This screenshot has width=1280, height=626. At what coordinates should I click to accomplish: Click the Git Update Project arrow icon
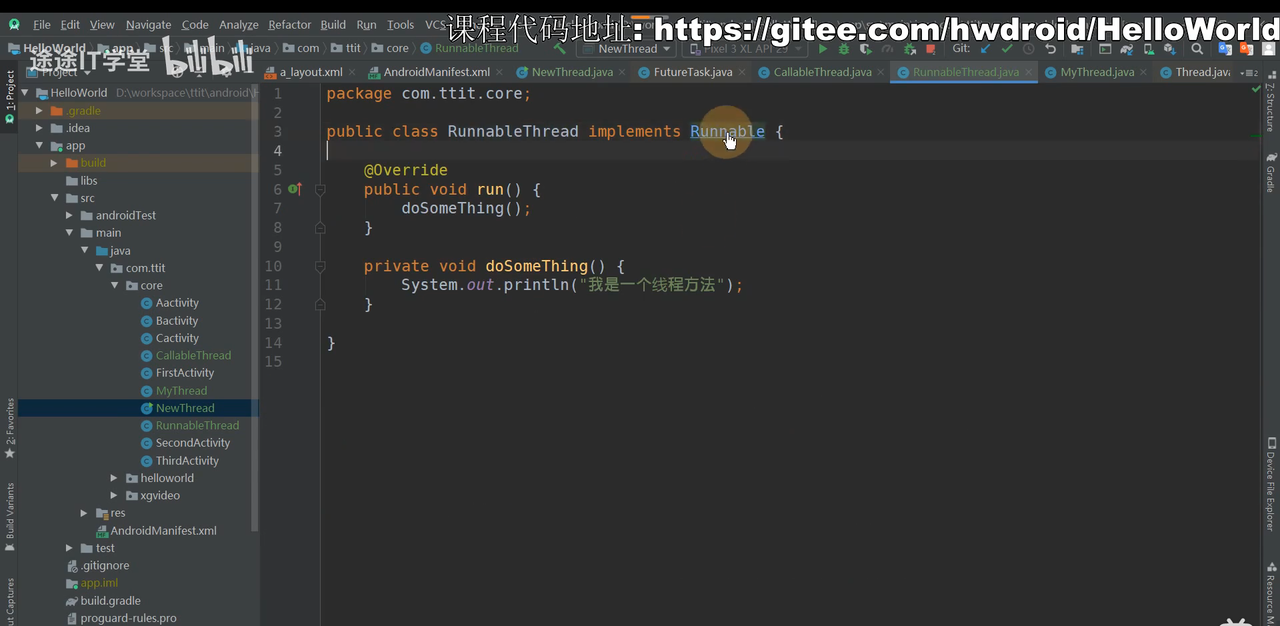(x=986, y=48)
